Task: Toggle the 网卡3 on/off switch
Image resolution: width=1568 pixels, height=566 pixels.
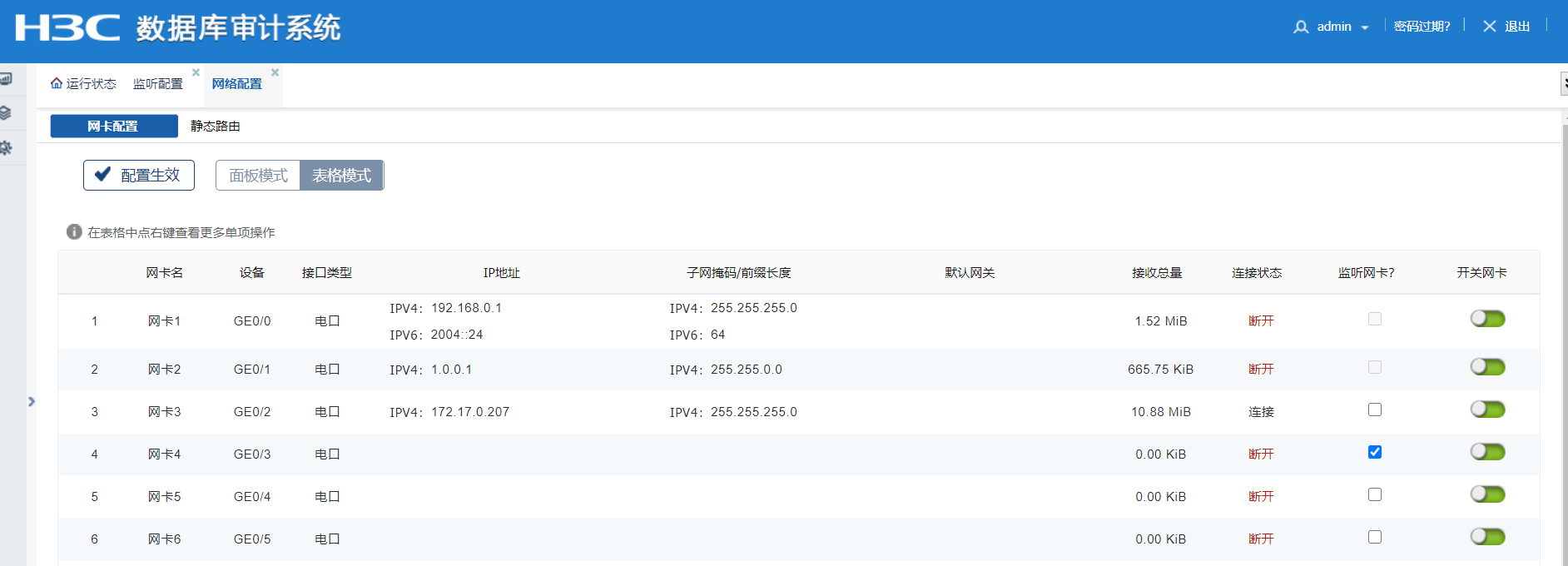Action: tap(1488, 410)
